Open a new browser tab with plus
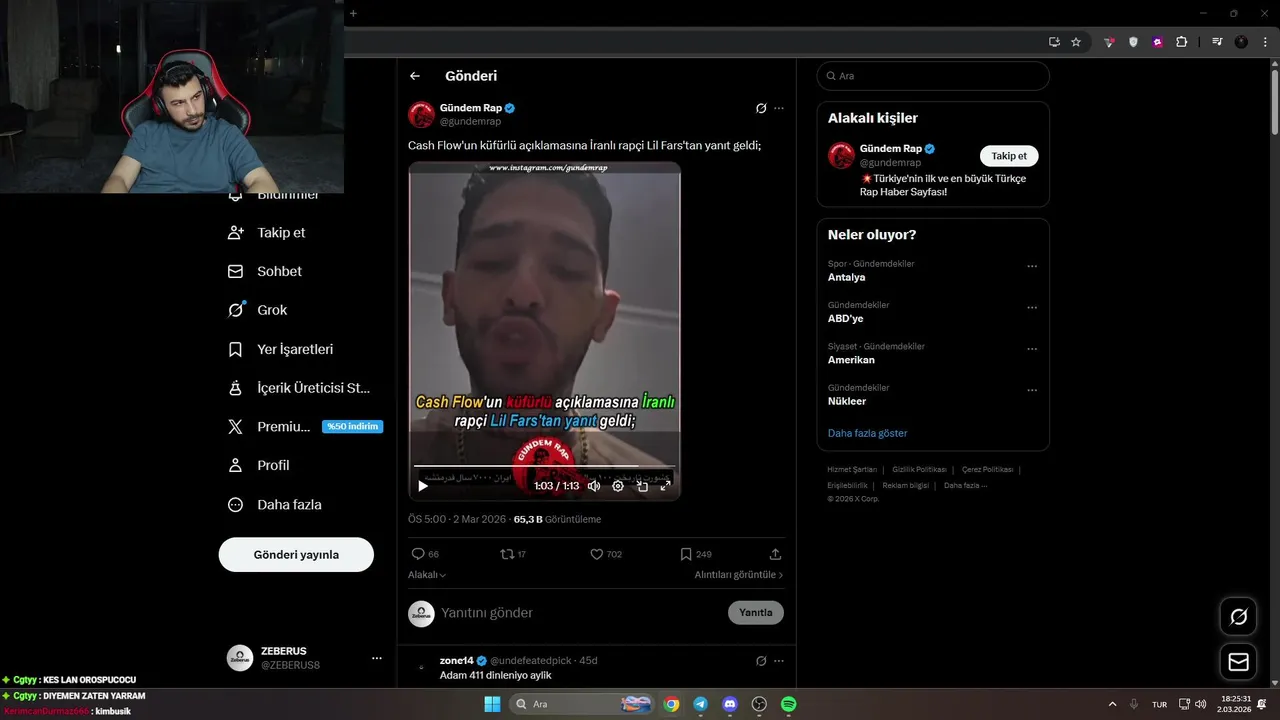The width and height of the screenshot is (1280, 720). tap(353, 13)
